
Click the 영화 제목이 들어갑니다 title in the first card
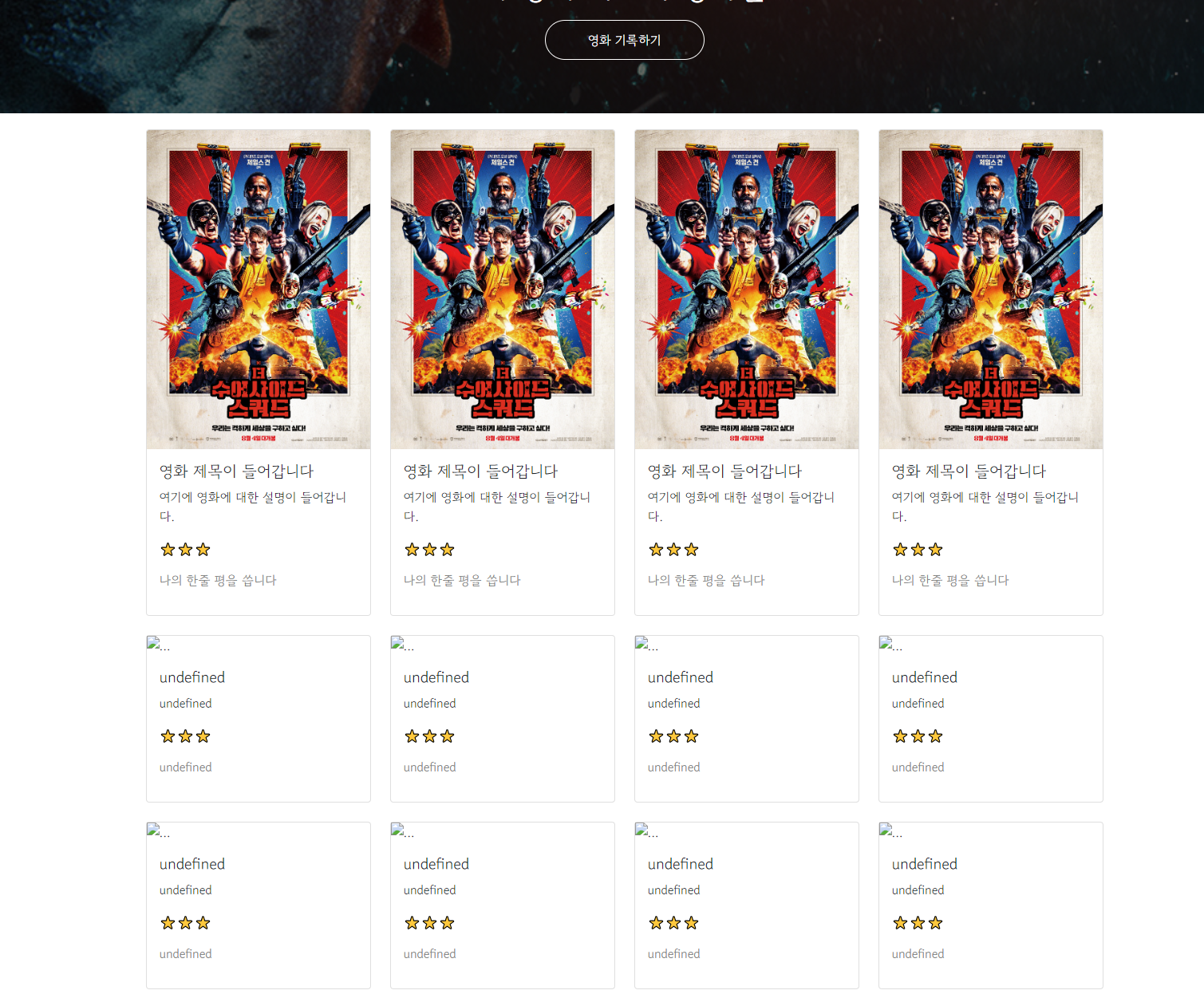(237, 471)
